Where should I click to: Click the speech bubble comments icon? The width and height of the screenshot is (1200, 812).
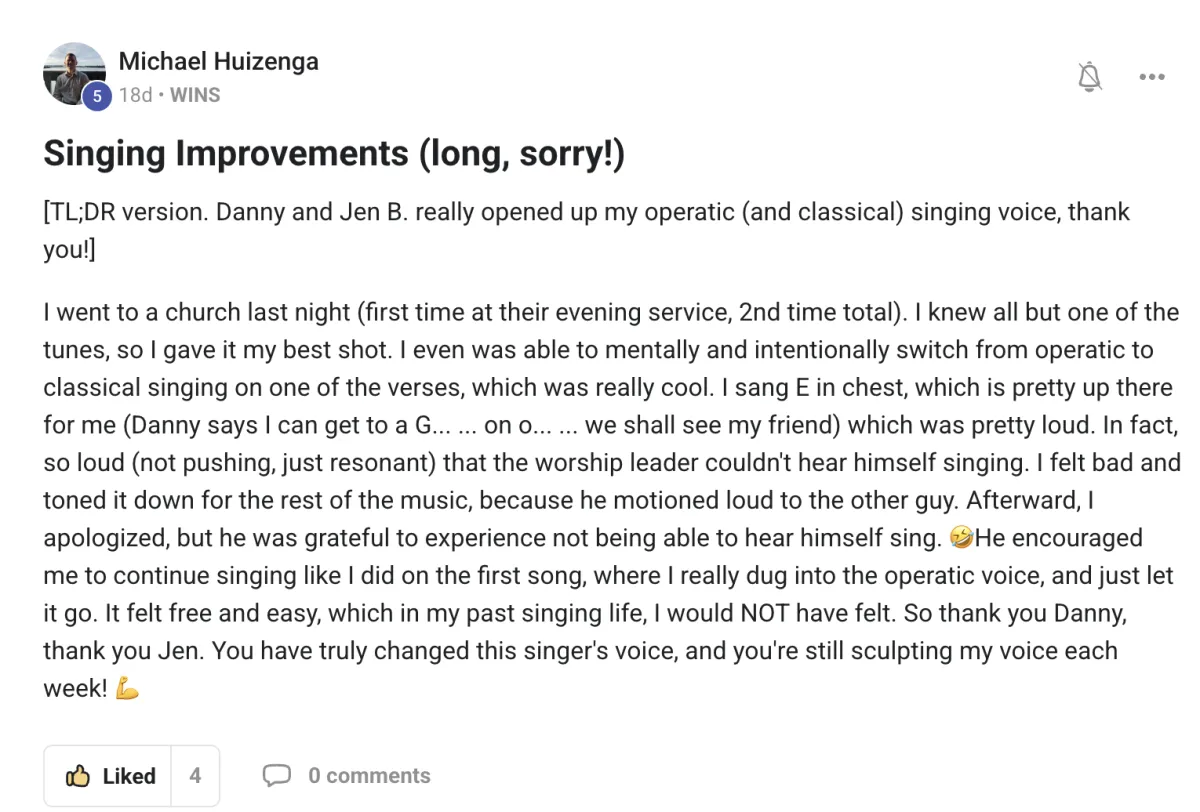point(277,776)
